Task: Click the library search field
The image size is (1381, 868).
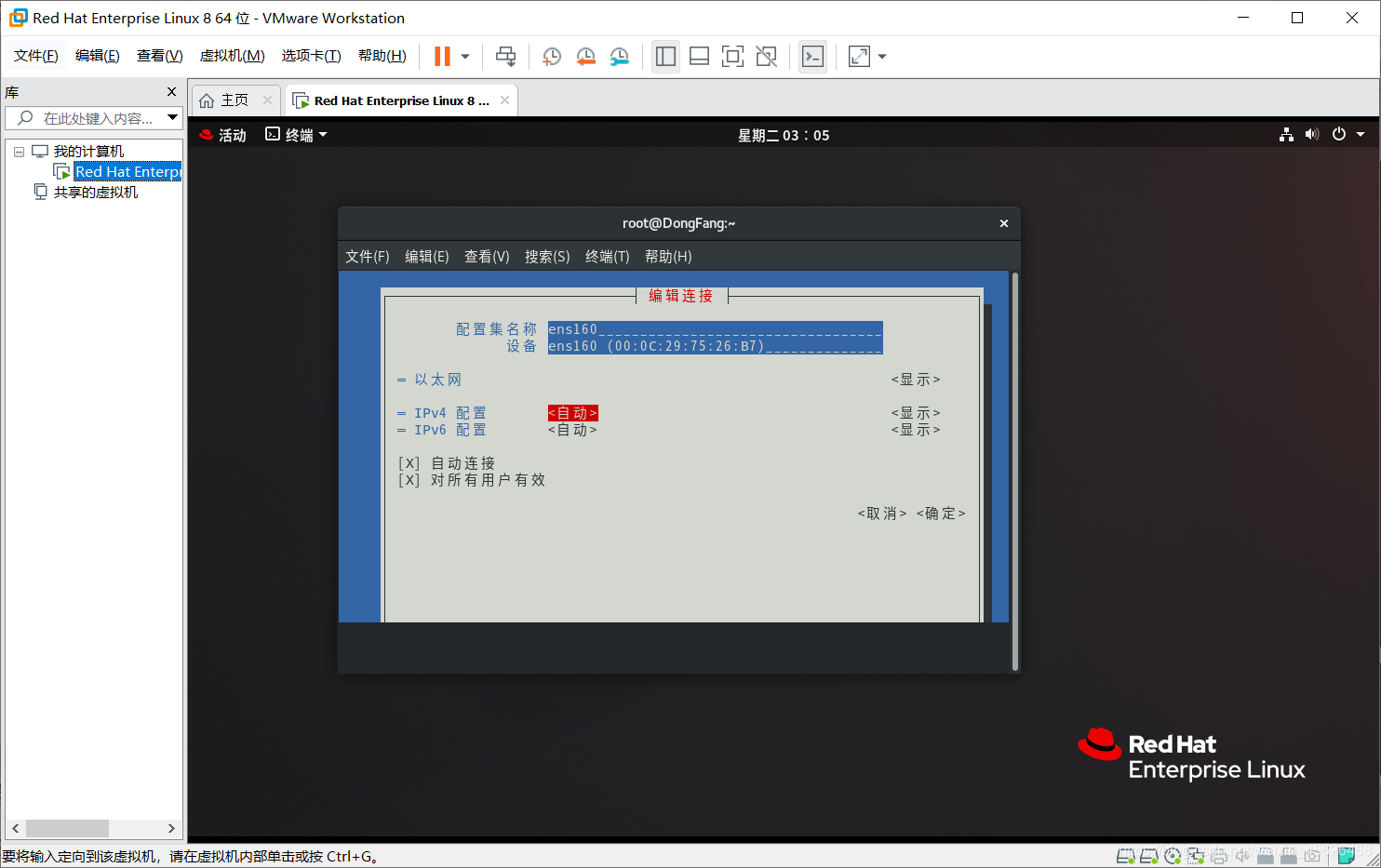Action: (x=91, y=118)
